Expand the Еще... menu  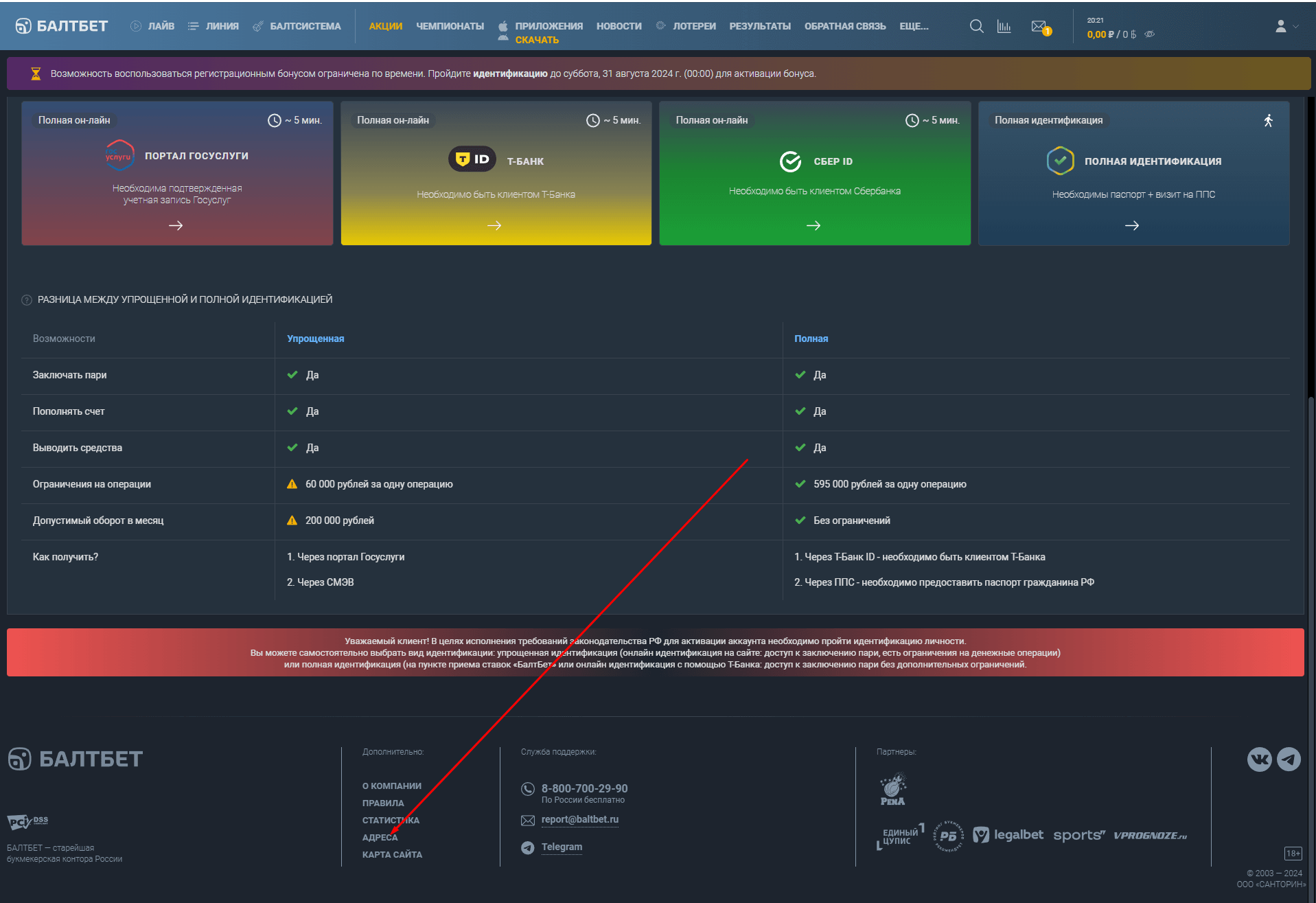click(x=914, y=26)
